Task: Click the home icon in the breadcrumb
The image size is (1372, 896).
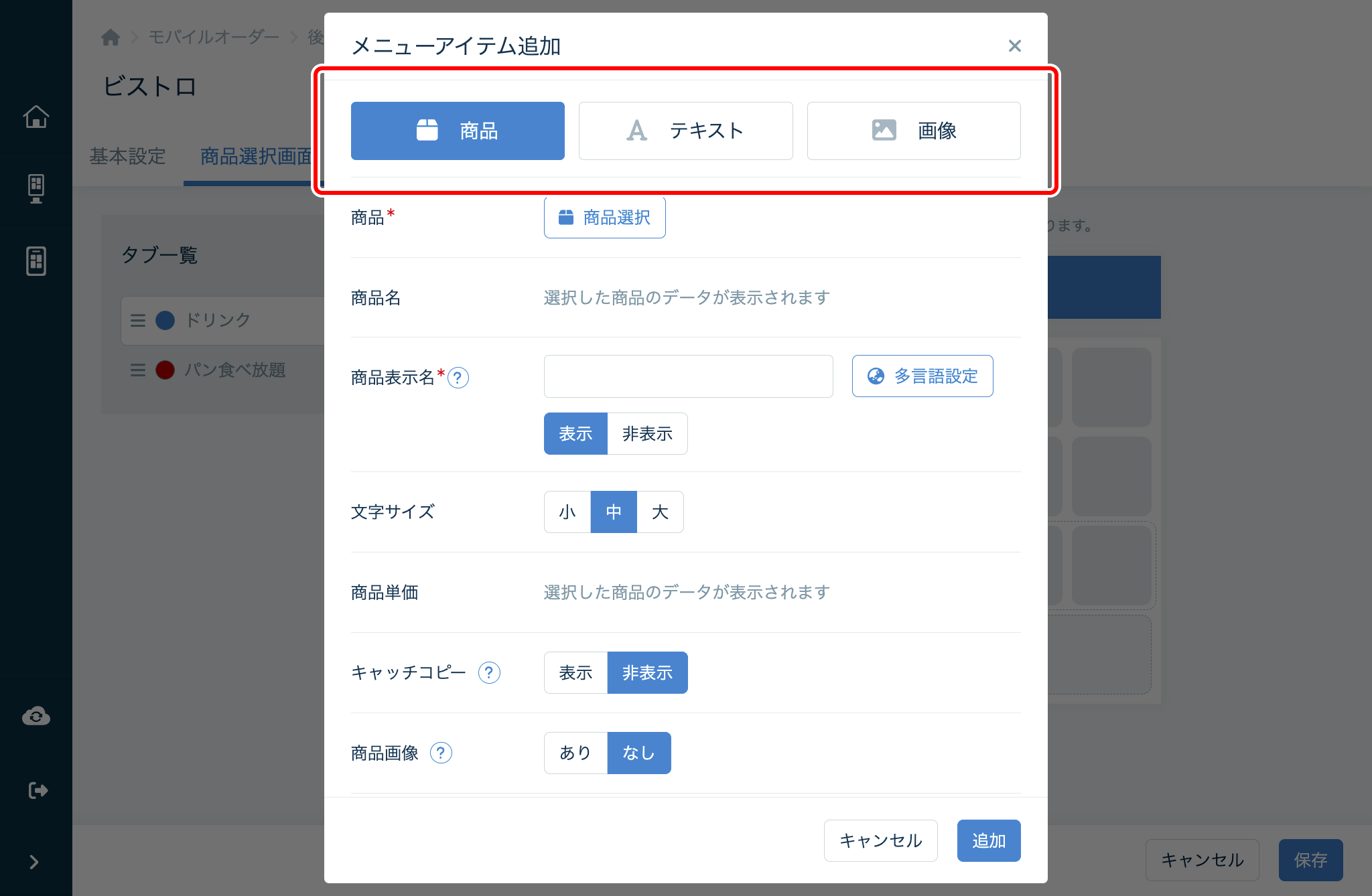Action: coord(110,37)
